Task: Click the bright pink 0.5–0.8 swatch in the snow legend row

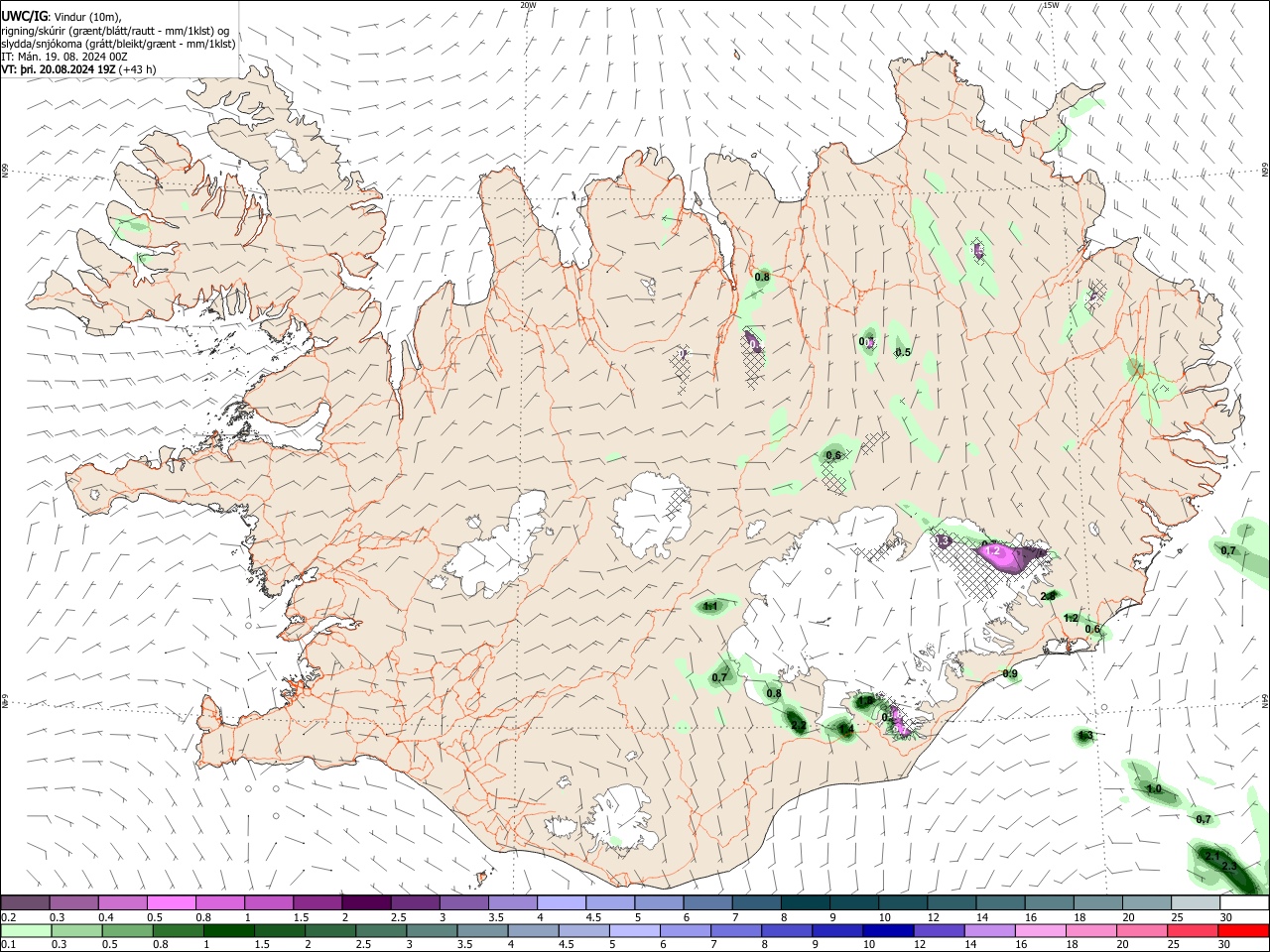Action: (171, 903)
